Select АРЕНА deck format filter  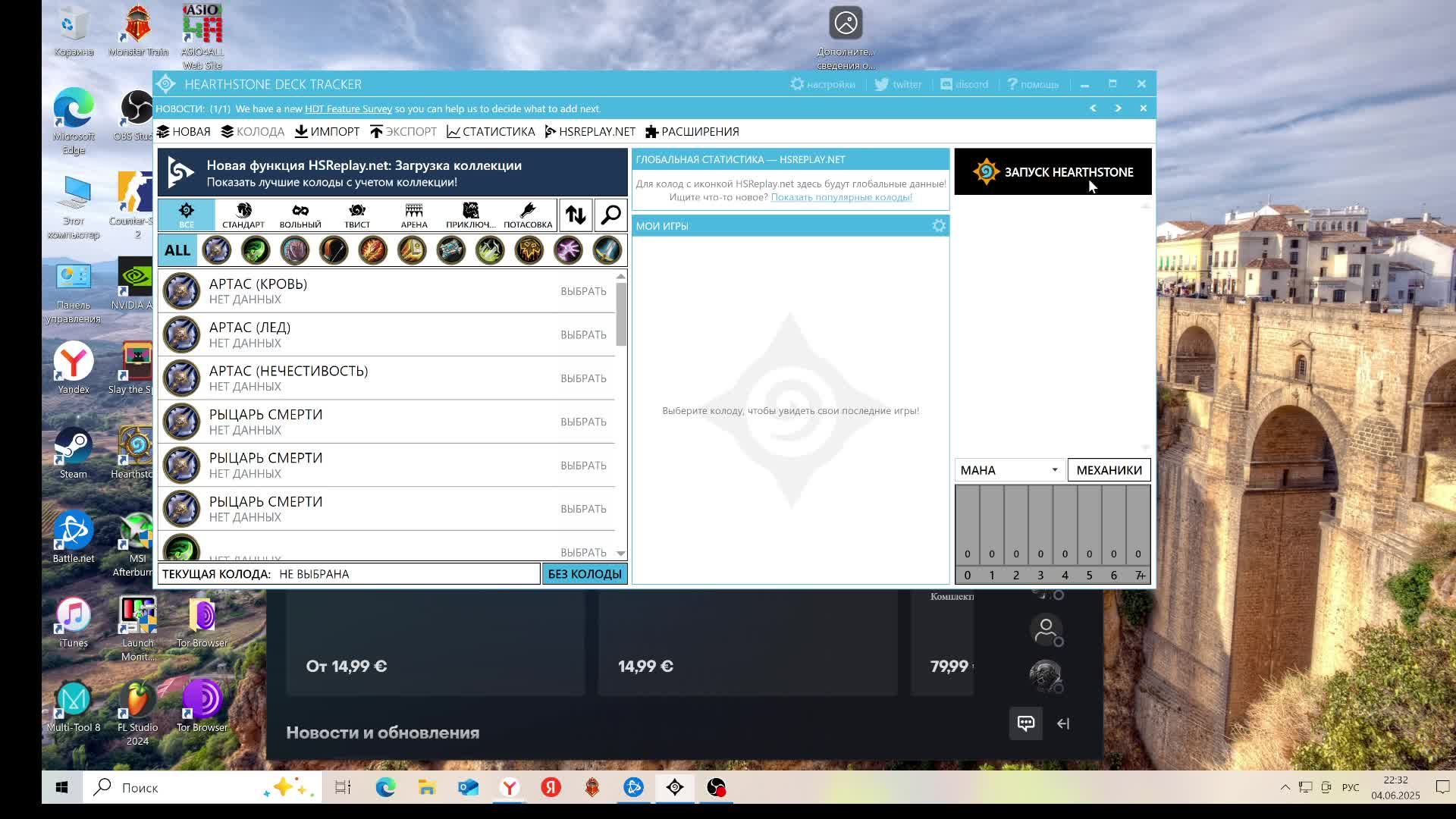pyautogui.click(x=414, y=215)
